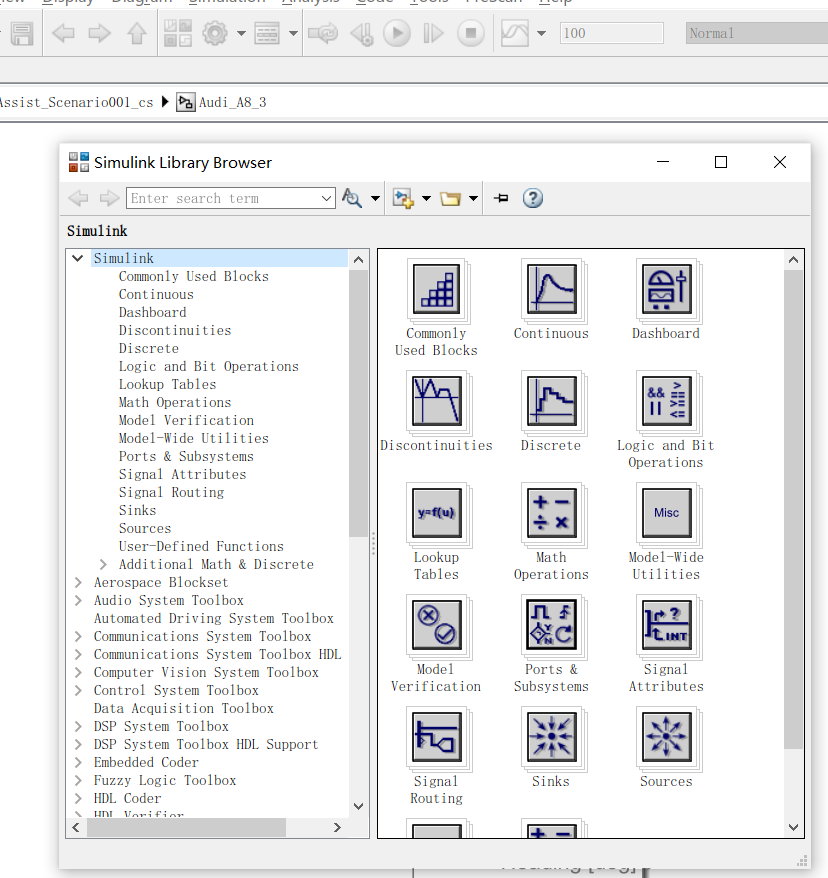
Task: Expand the Aerospace Blockset node
Action: pos(78,582)
